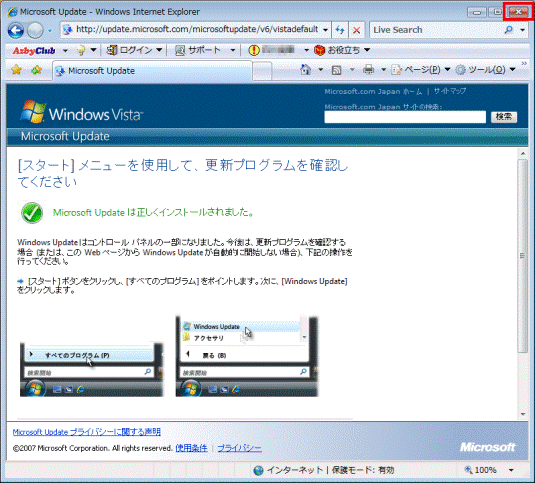535x483 pixels.
Task: Open the お役立ち toolbar menu
Action: (342, 50)
